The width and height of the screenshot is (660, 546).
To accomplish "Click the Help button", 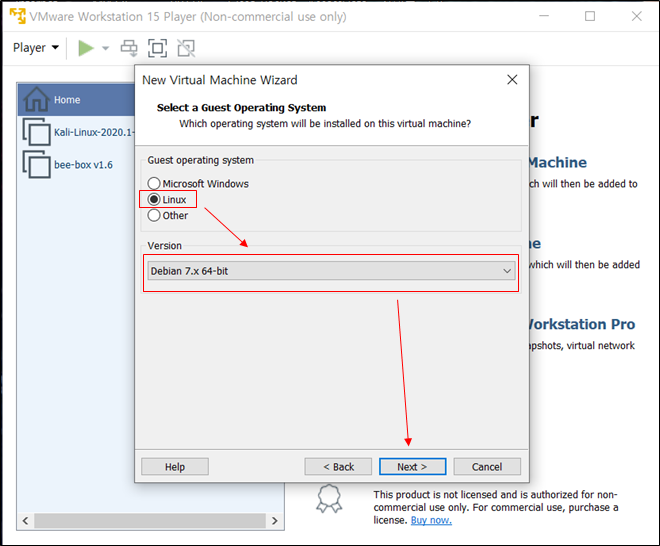I will [175, 466].
